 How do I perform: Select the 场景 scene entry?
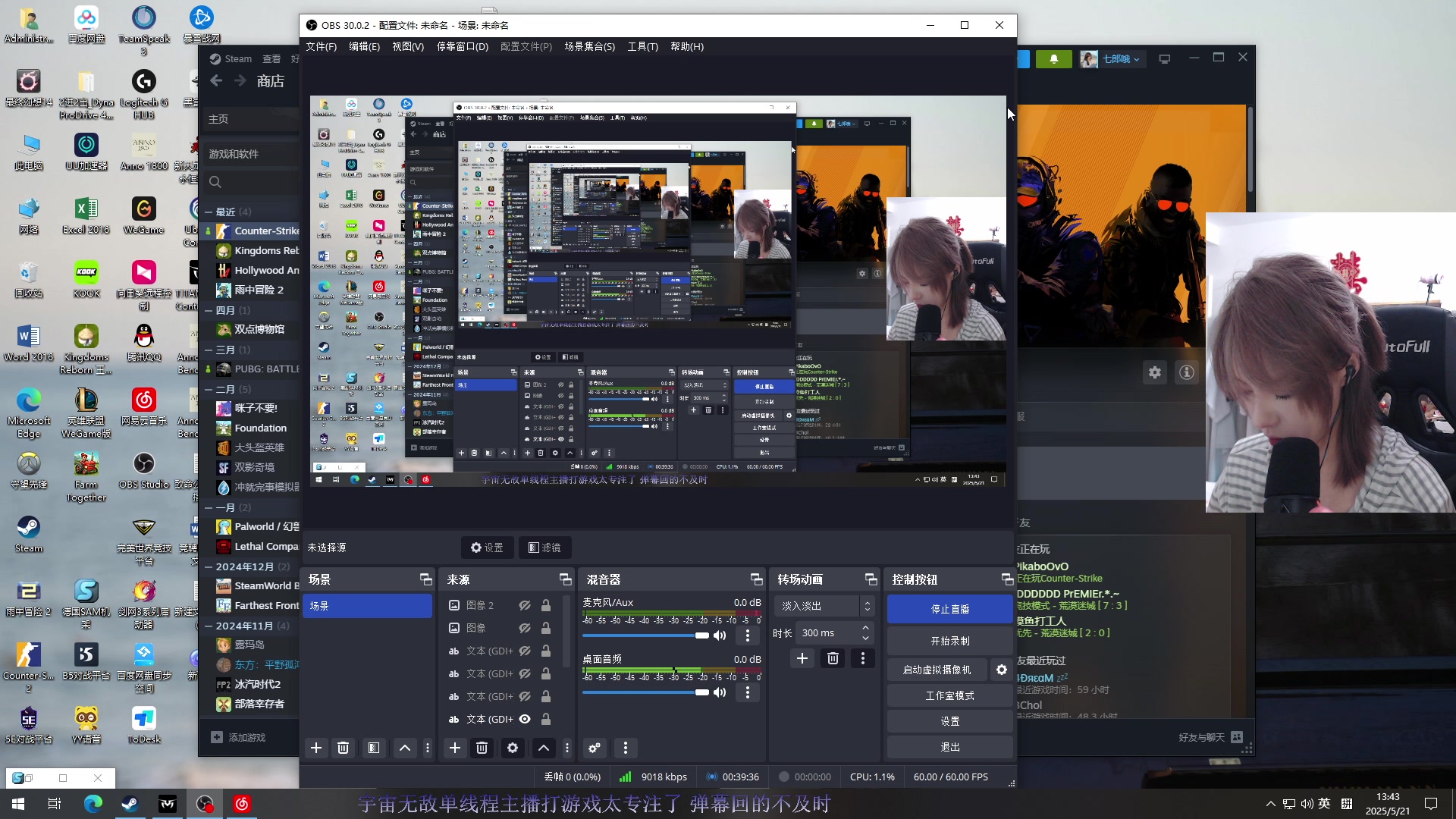tap(368, 606)
